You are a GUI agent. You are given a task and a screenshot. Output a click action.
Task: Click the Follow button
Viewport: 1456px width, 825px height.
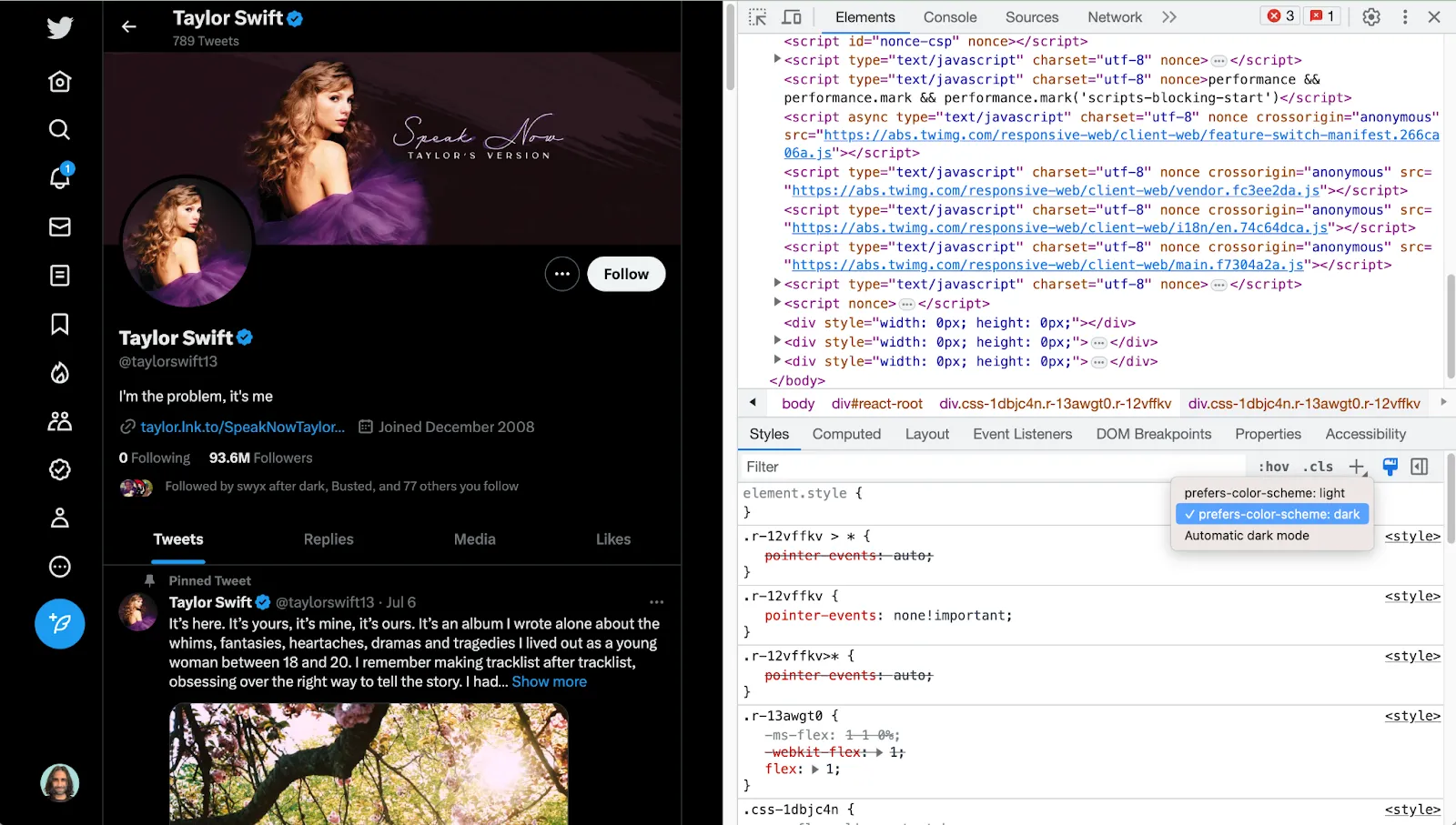[x=626, y=274]
